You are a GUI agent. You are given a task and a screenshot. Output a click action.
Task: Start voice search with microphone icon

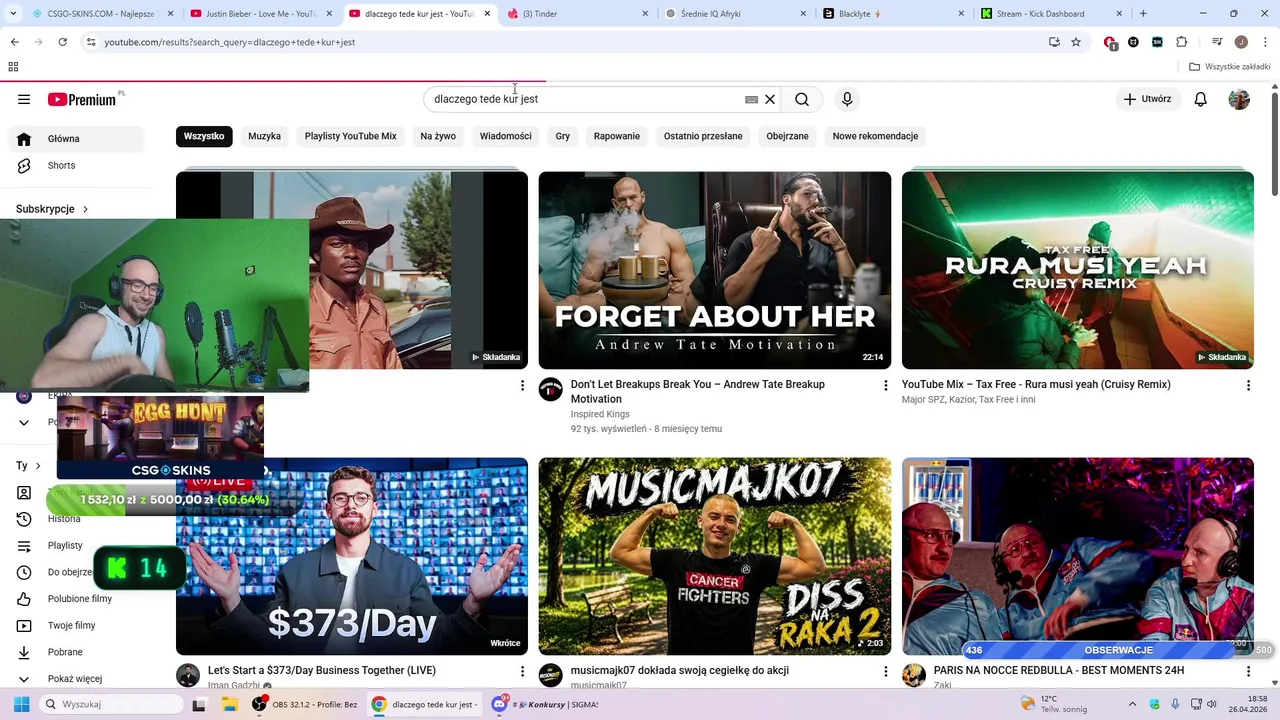[847, 99]
